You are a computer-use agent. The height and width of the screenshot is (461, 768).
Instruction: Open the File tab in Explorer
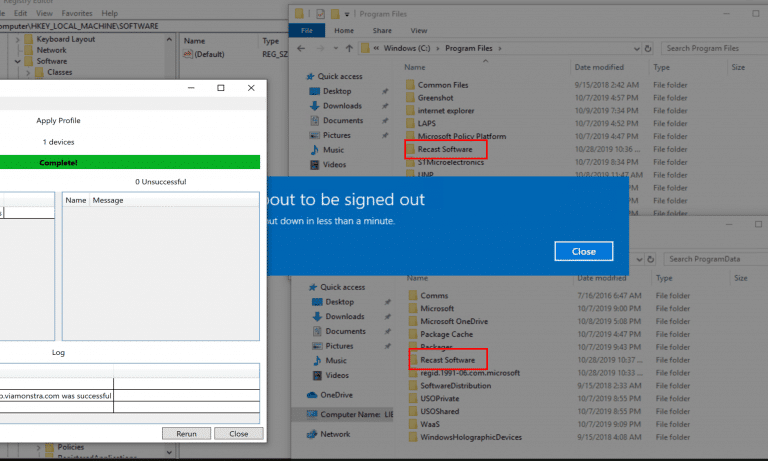coord(308,30)
